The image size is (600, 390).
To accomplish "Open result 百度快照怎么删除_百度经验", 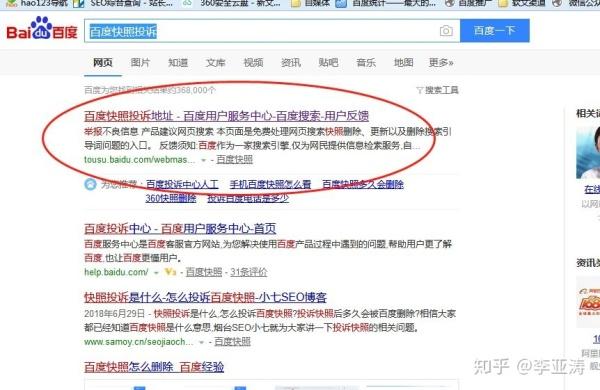I will (x=154, y=367).
